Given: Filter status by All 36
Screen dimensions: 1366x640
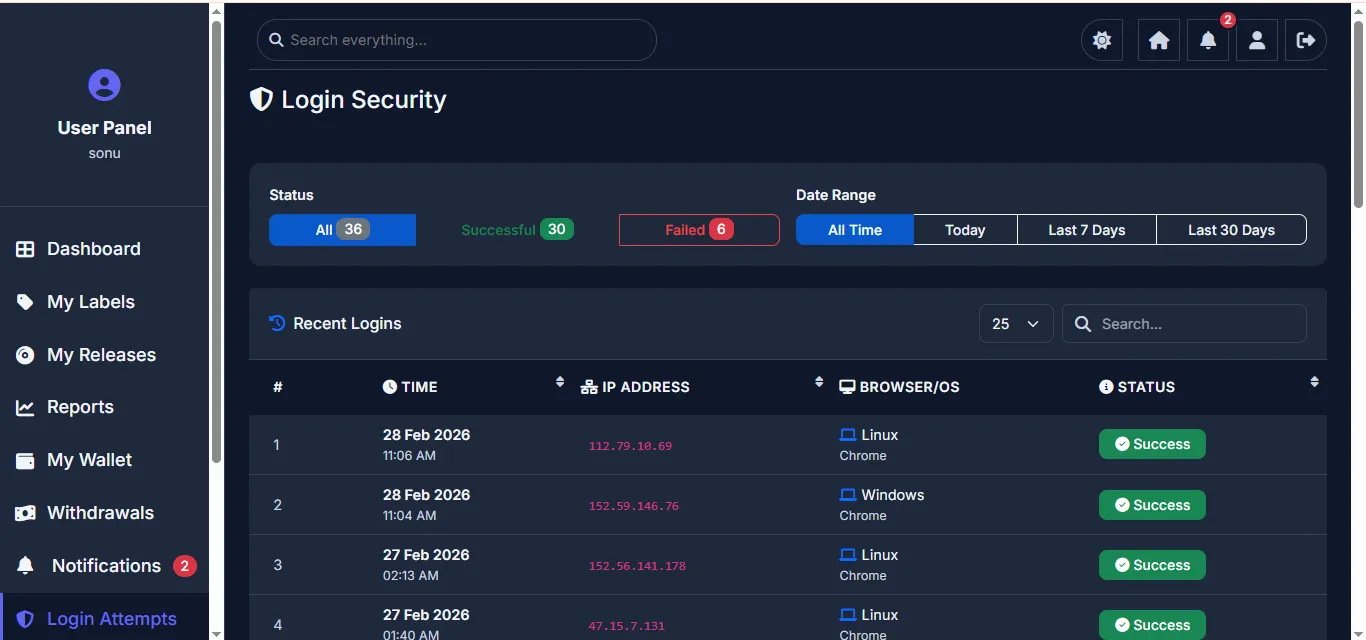Looking at the screenshot, I should pyautogui.click(x=342, y=230).
